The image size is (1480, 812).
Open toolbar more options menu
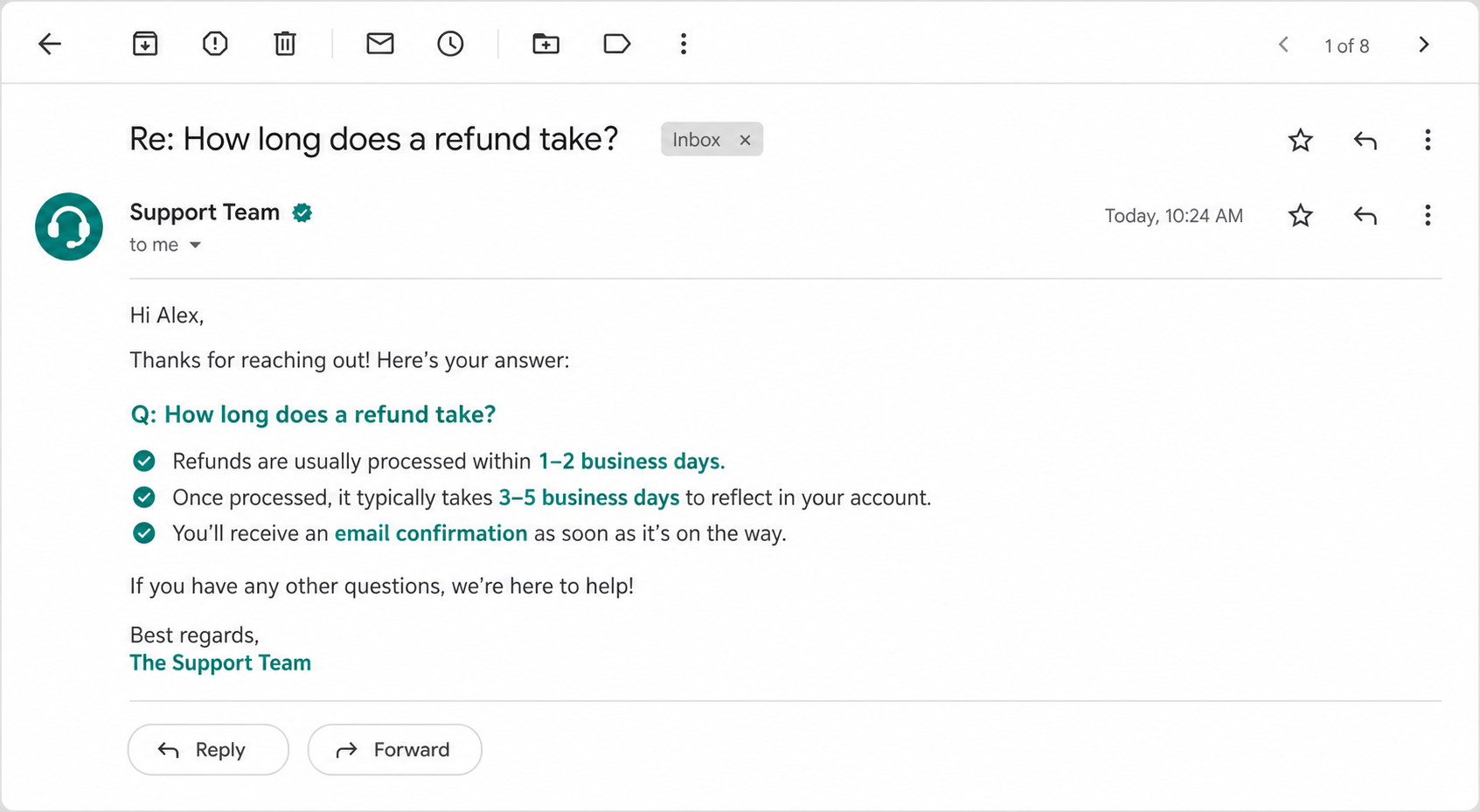[684, 44]
